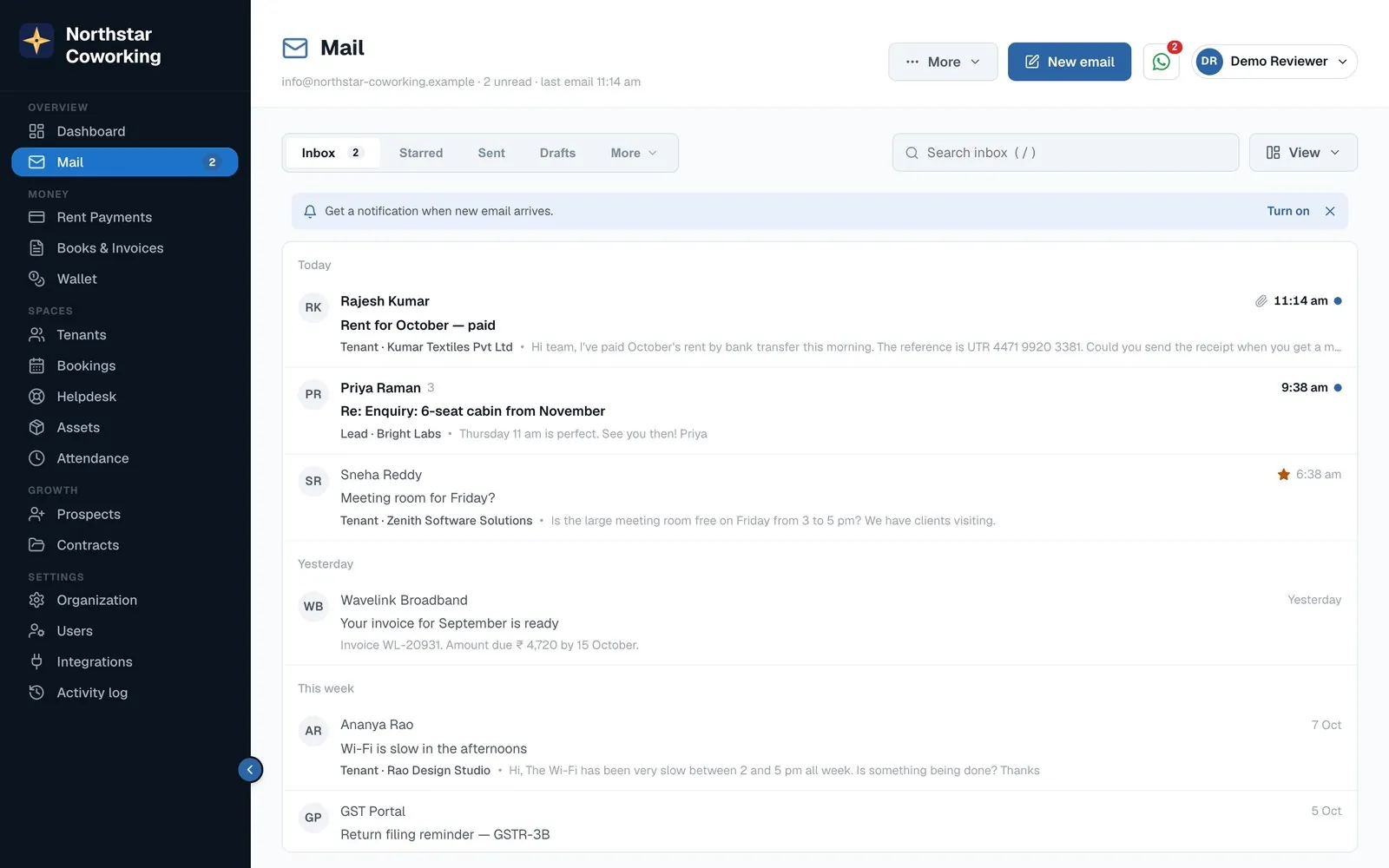Click the Search inbox field
Screen dimensions: 1389x868
pyautogui.click(x=1065, y=153)
